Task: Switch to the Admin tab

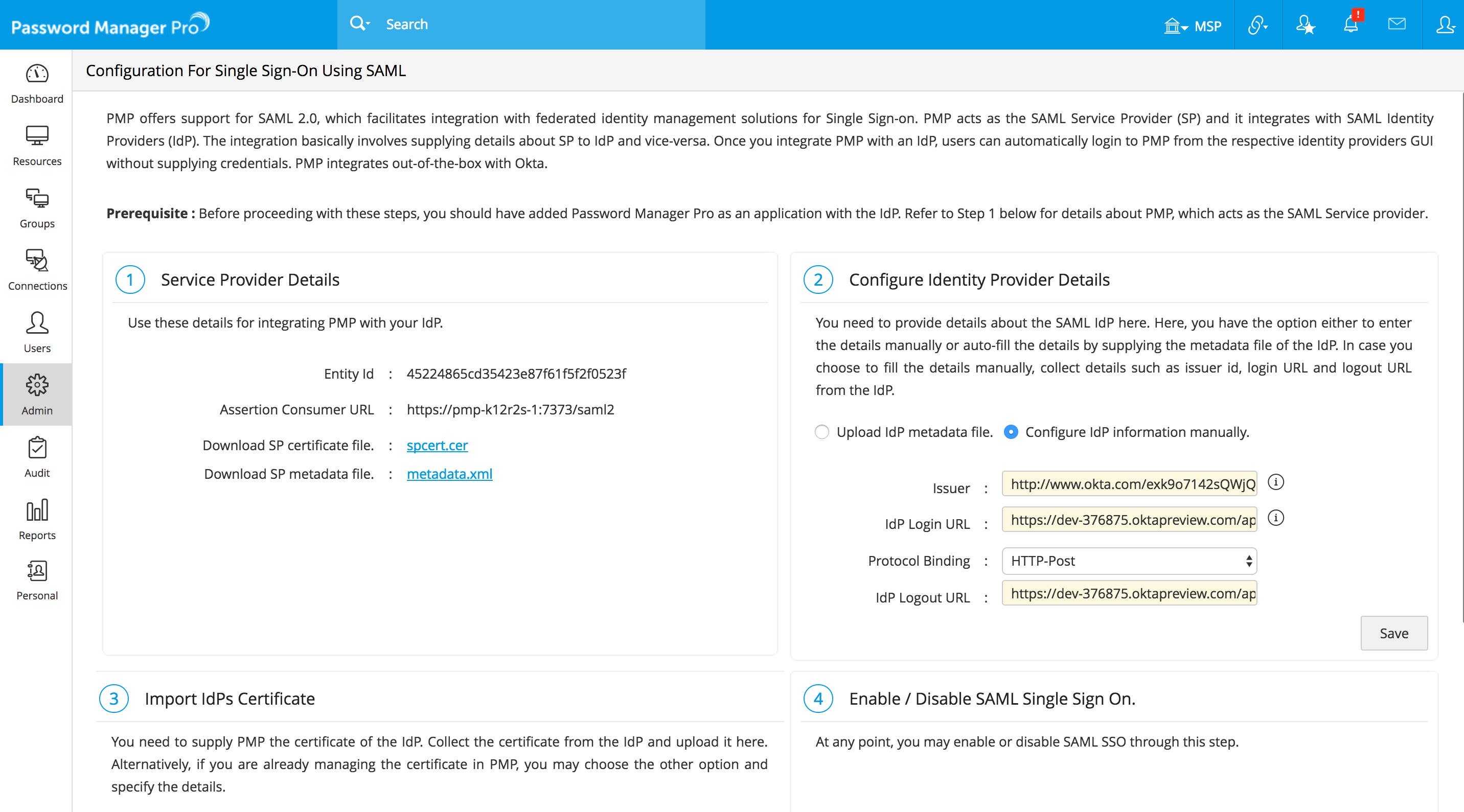Action: point(36,395)
